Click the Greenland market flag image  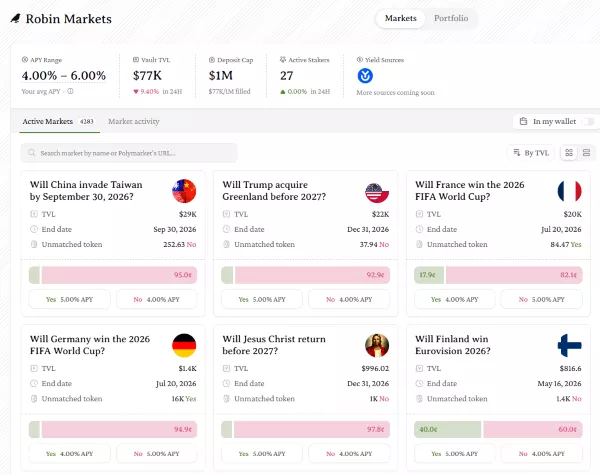click(x=377, y=192)
